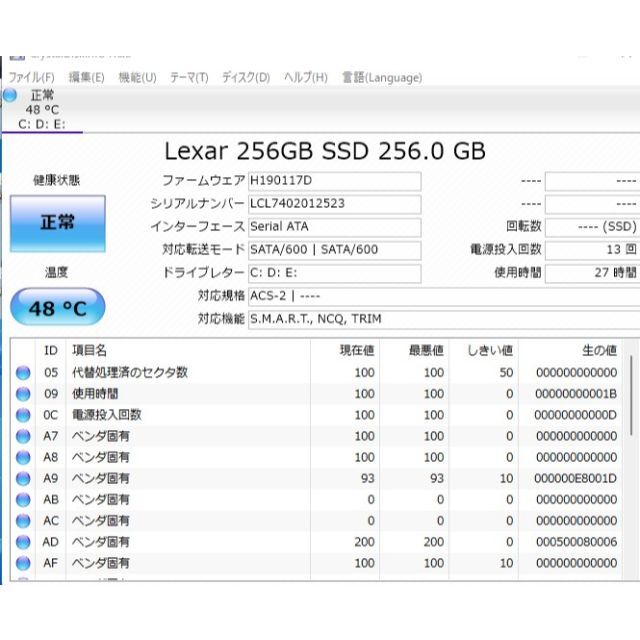Screen dimensions: 640x640
Task: Click the status orb for row 0C
Action: coord(23,415)
